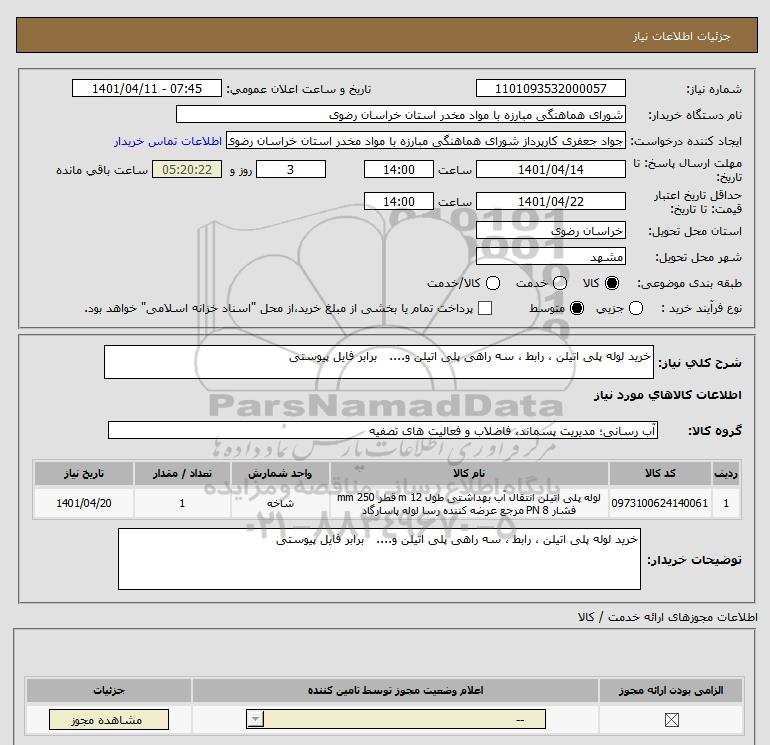
Task: Click the تاریخ نیاز column header
Action: 83,473
